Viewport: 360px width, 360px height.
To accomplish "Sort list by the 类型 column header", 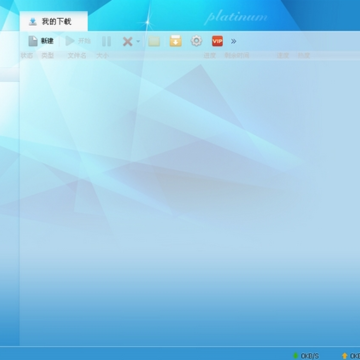I will coord(48,56).
